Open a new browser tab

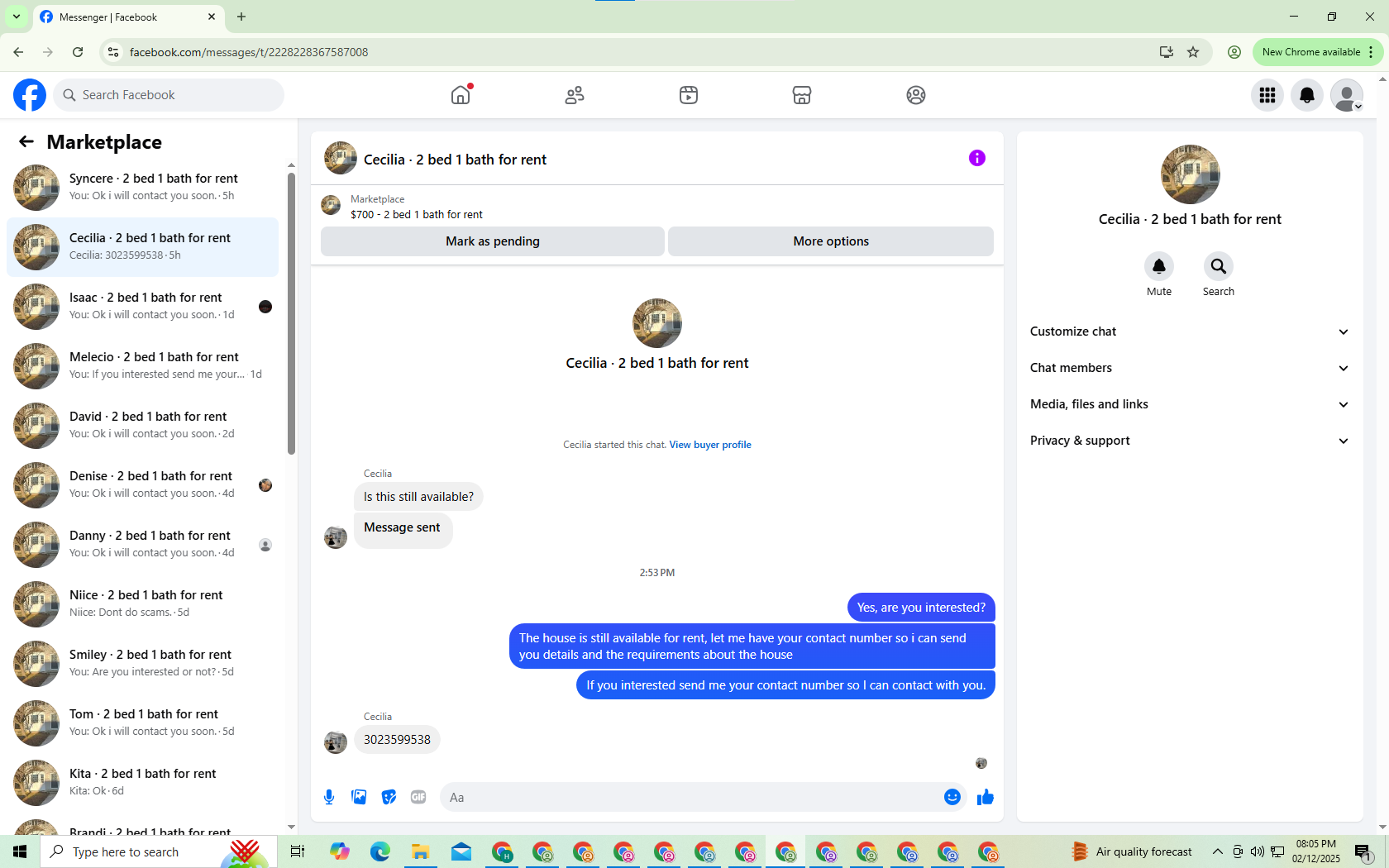pyautogui.click(x=241, y=17)
